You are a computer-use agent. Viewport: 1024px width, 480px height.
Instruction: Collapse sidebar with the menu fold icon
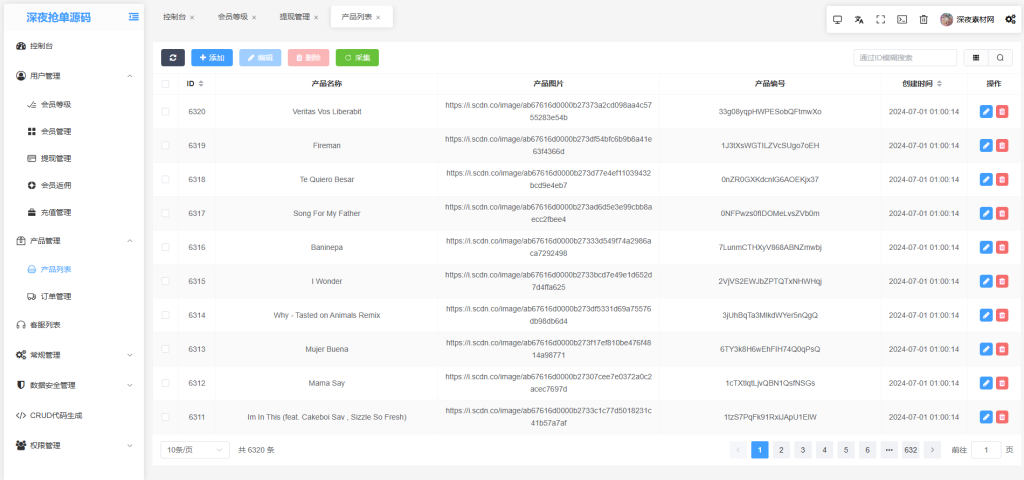(134, 17)
